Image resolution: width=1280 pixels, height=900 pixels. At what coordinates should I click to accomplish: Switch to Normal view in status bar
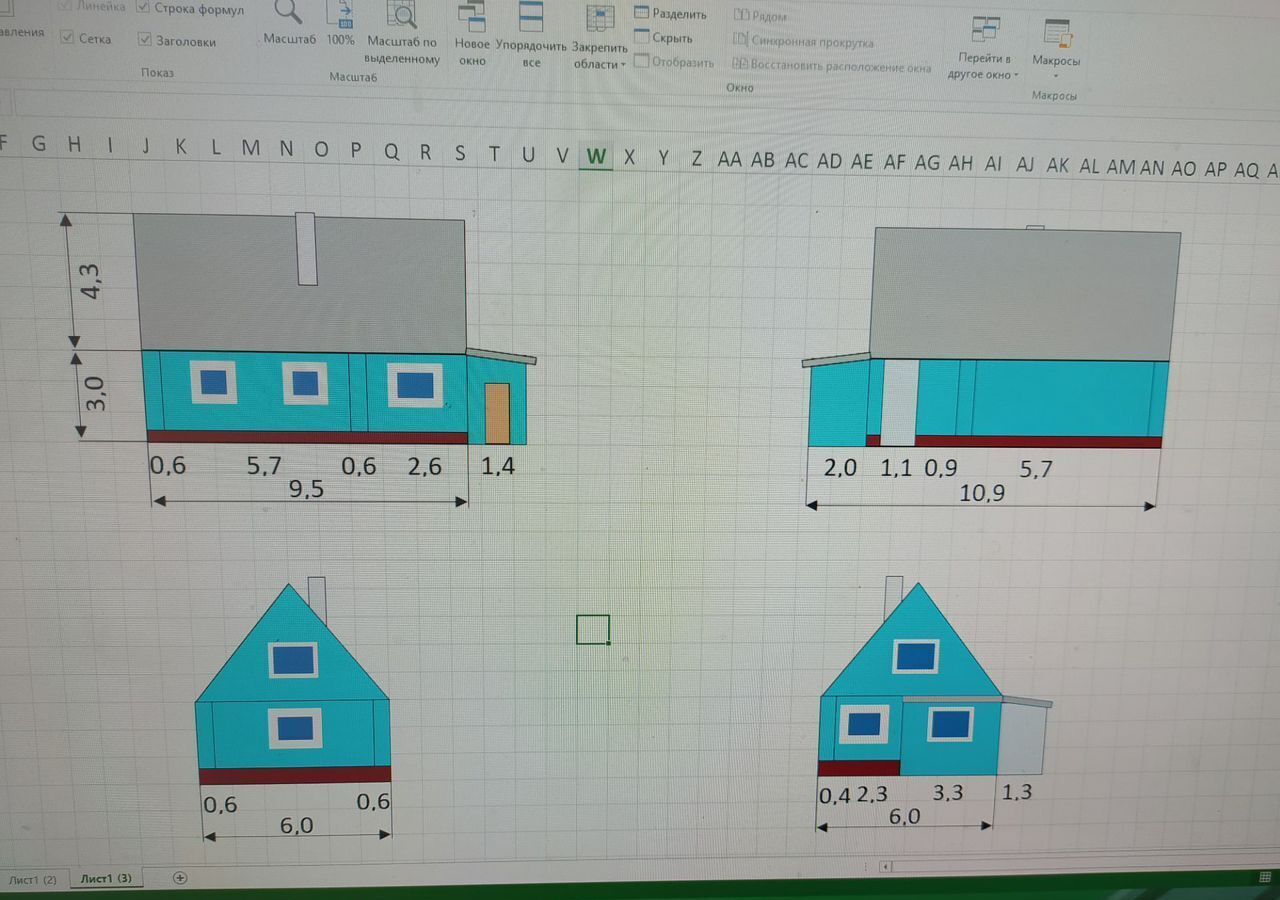pos(1265,876)
